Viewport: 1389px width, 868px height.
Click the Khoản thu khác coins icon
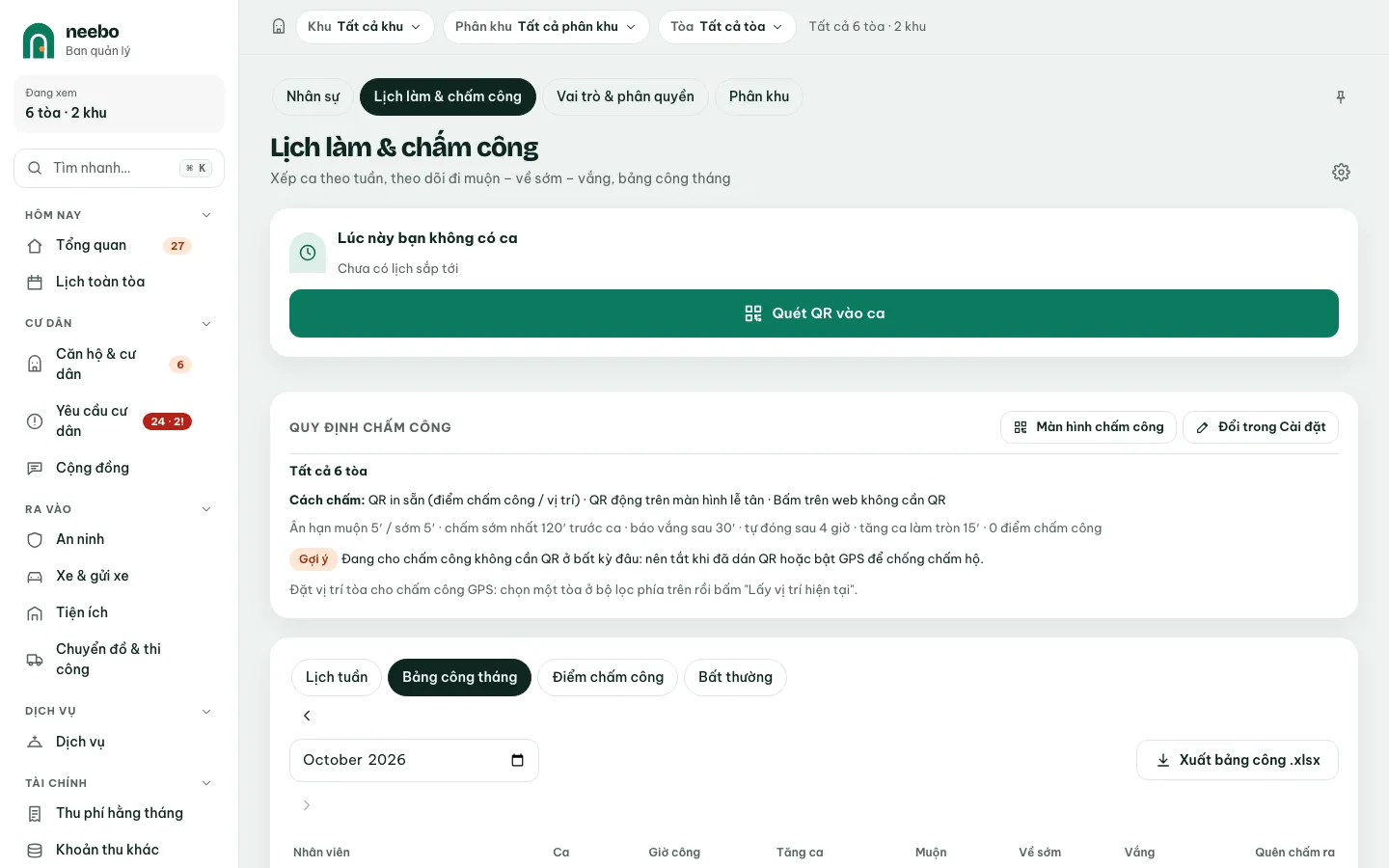point(35,851)
